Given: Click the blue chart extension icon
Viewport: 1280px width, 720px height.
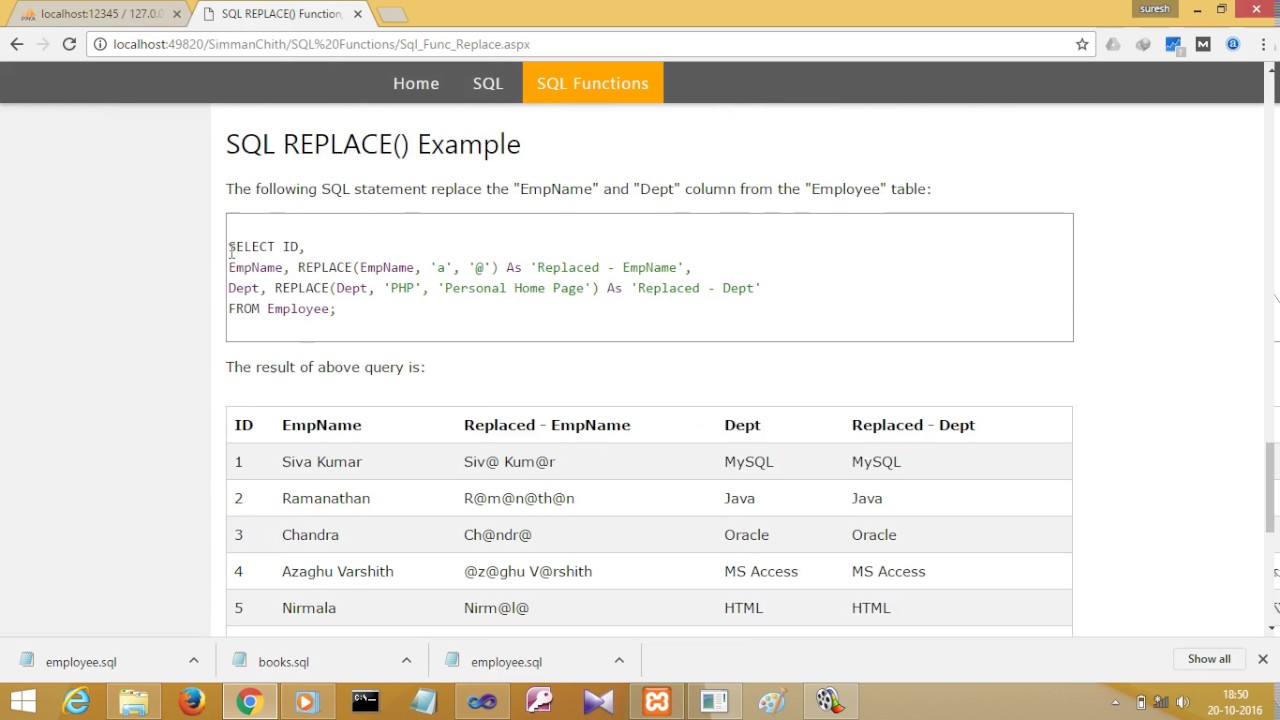Looking at the screenshot, I should [x=1174, y=44].
